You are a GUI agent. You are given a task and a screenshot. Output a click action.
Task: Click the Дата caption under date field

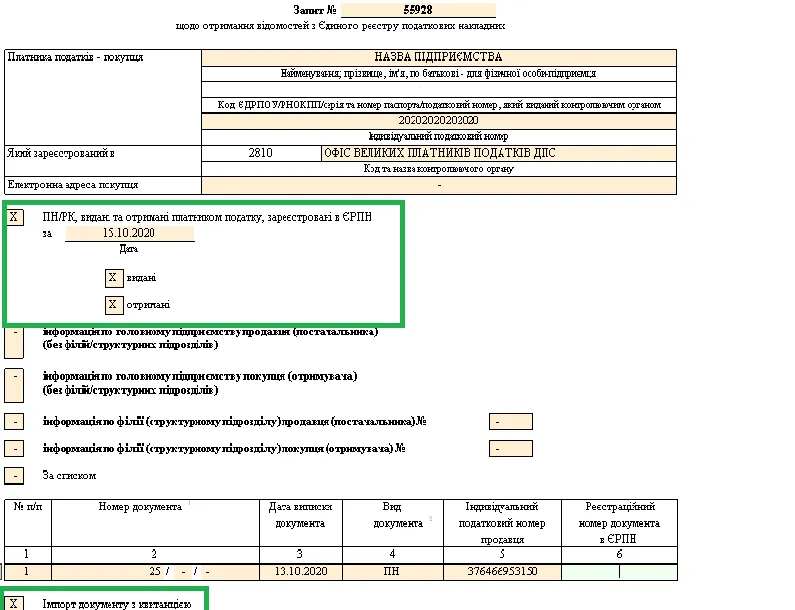[x=129, y=249]
